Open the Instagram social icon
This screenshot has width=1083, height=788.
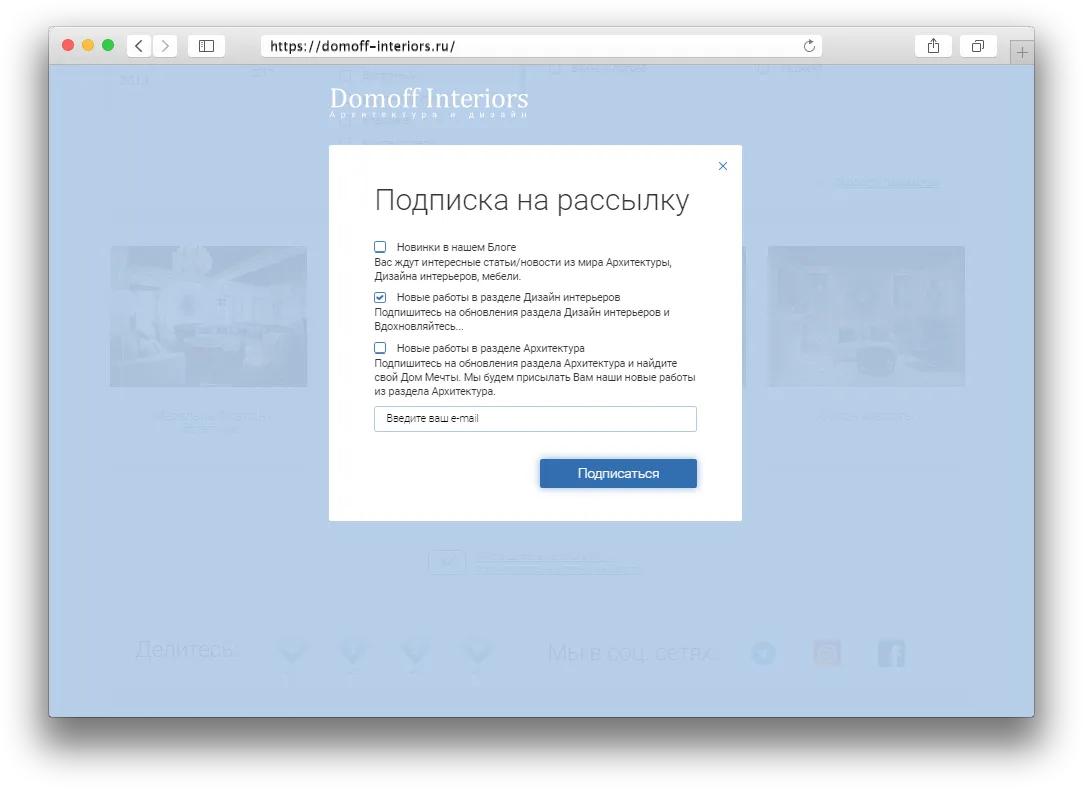tap(827, 654)
